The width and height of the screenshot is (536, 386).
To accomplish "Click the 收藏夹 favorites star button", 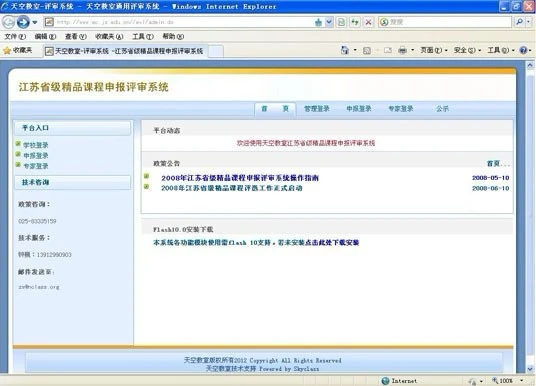I will 17,51.
